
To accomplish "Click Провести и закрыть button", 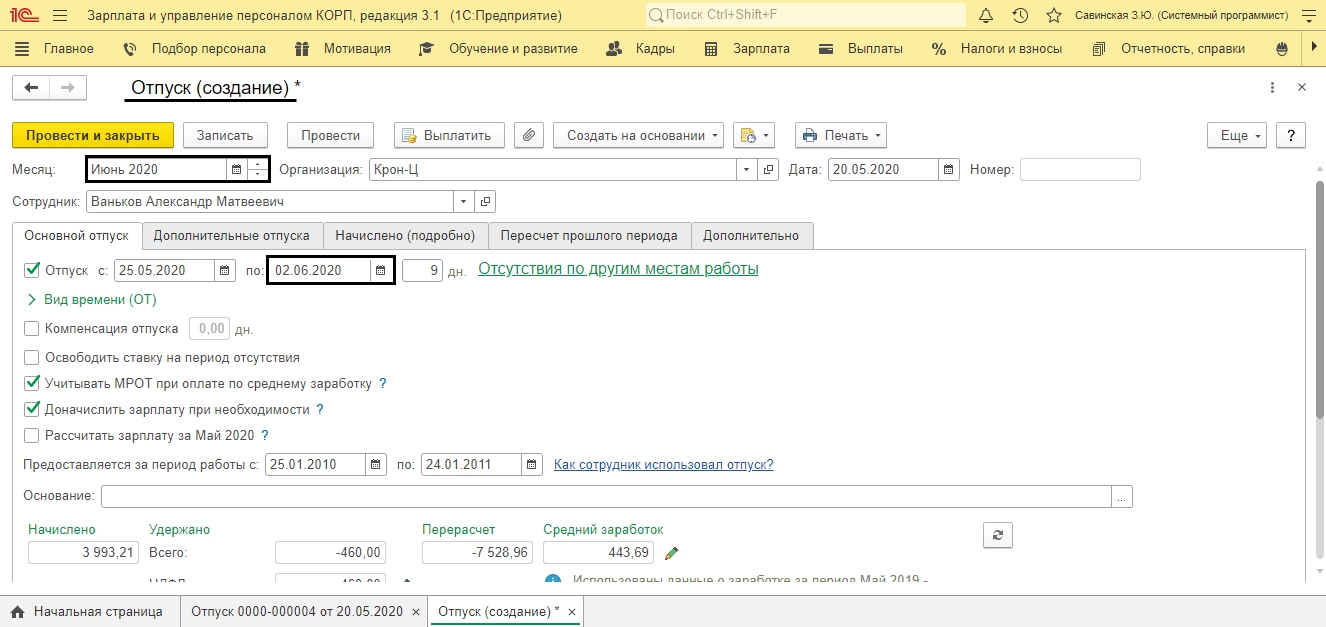I will click(x=93, y=135).
